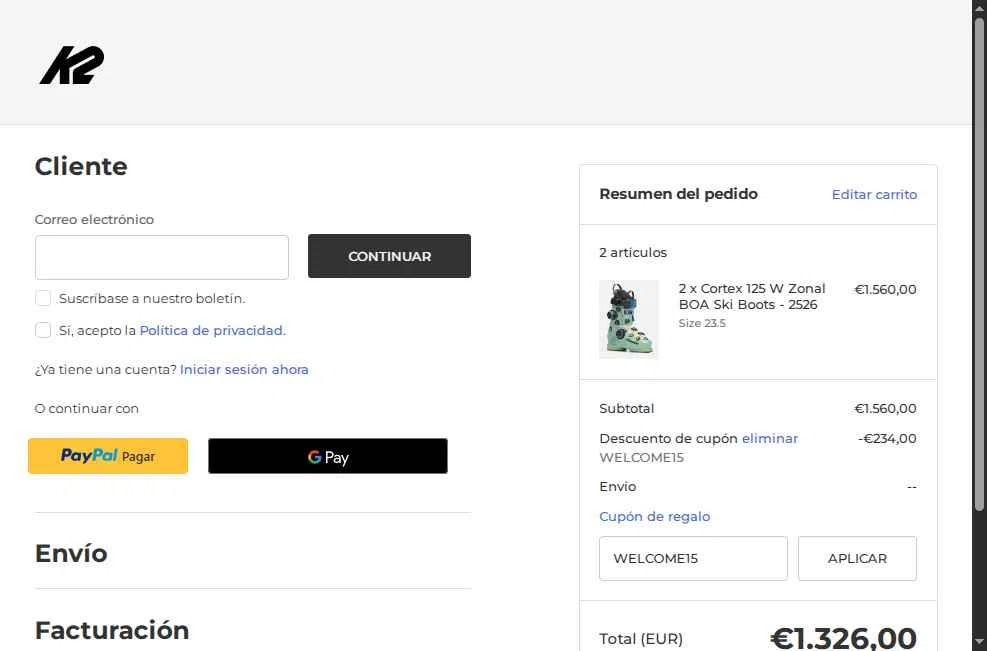Image resolution: width=987 pixels, height=651 pixels.
Task: Click the Cortex 125 W Zonal product name
Action: [x=752, y=297]
